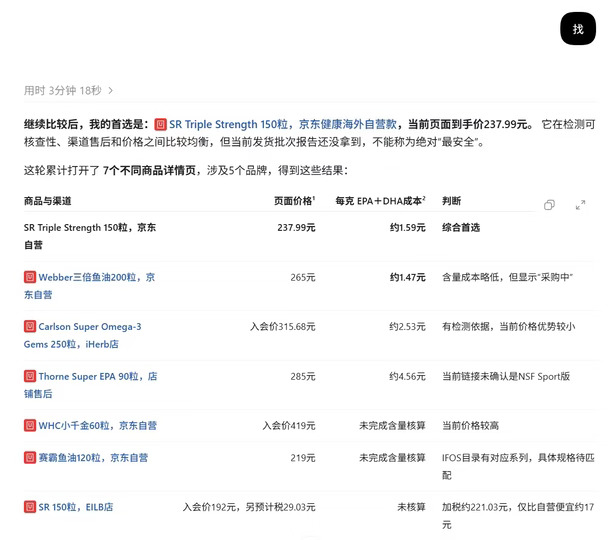Click the black 找 user message bubble

pyautogui.click(x=578, y=29)
